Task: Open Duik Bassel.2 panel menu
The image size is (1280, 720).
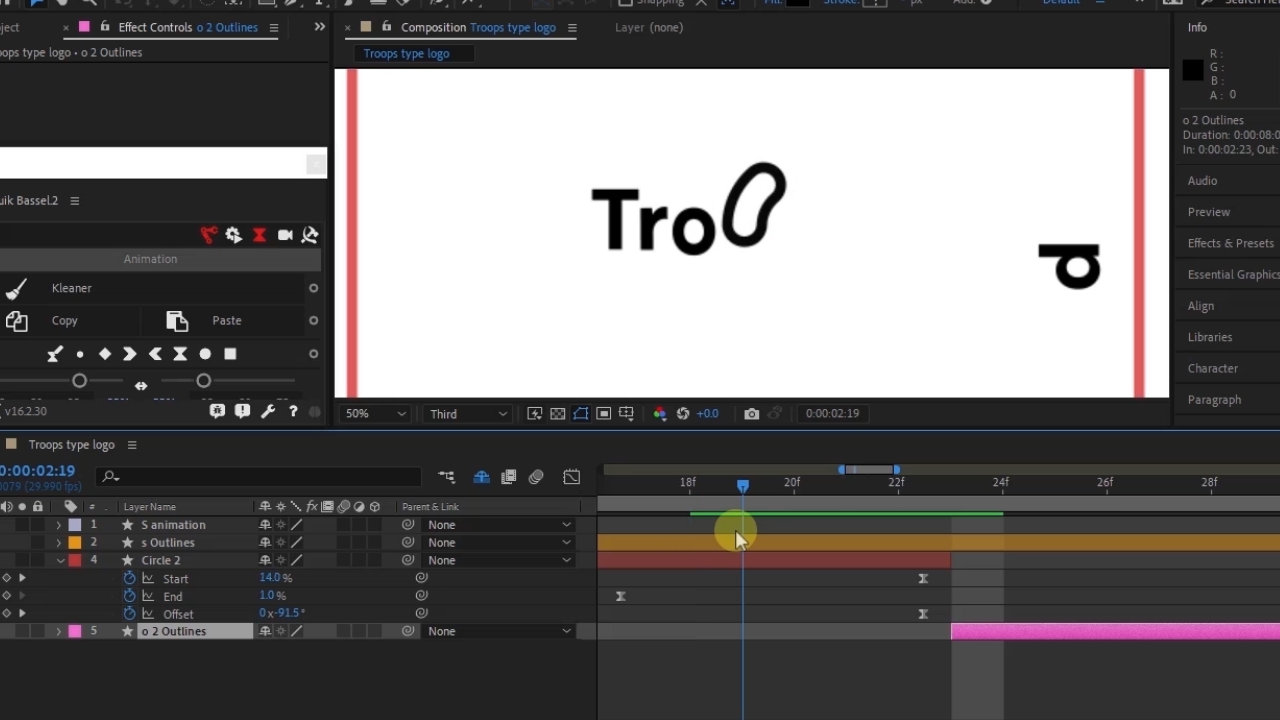Action: click(74, 201)
